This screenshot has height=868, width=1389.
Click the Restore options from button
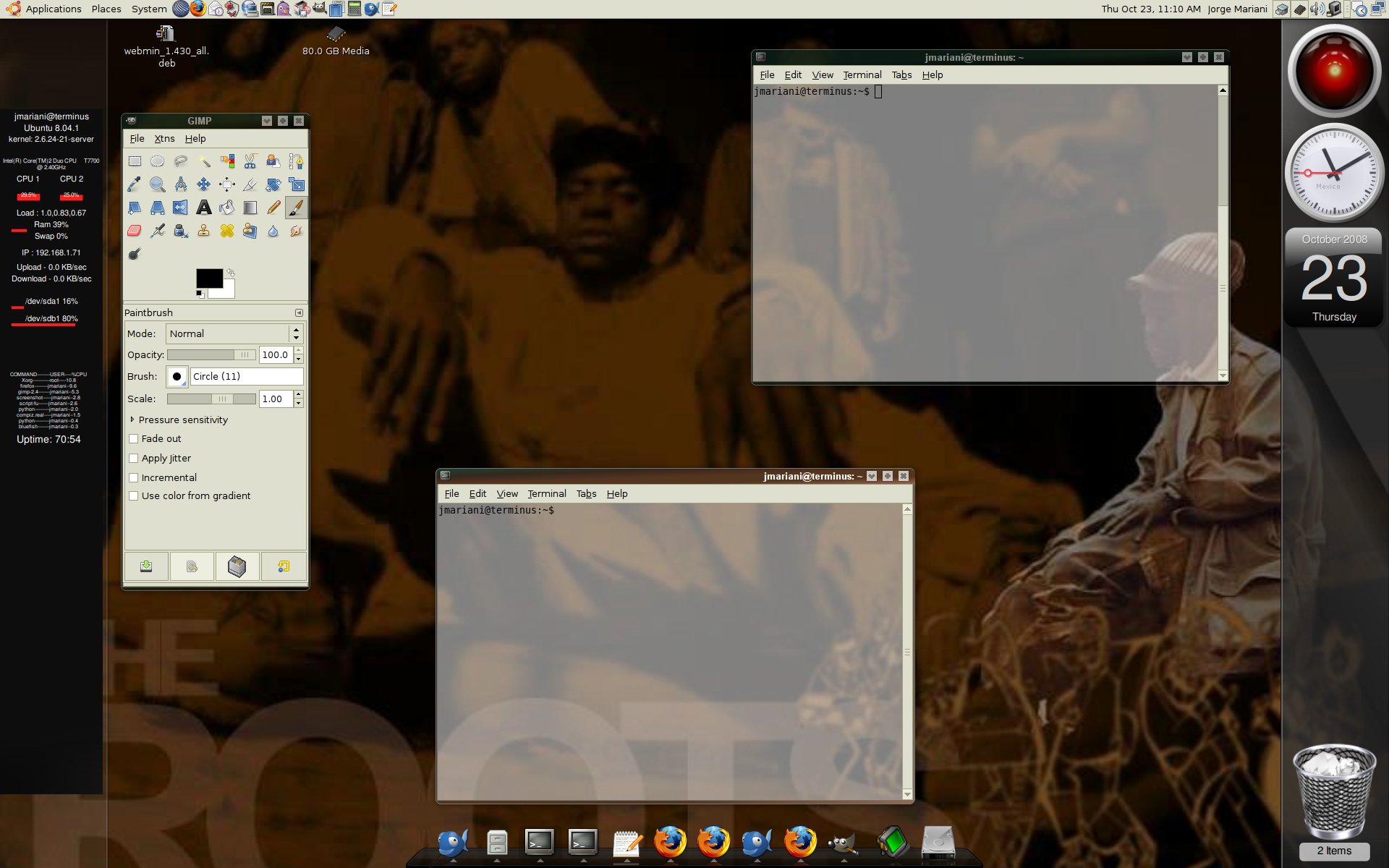[x=192, y=566]
